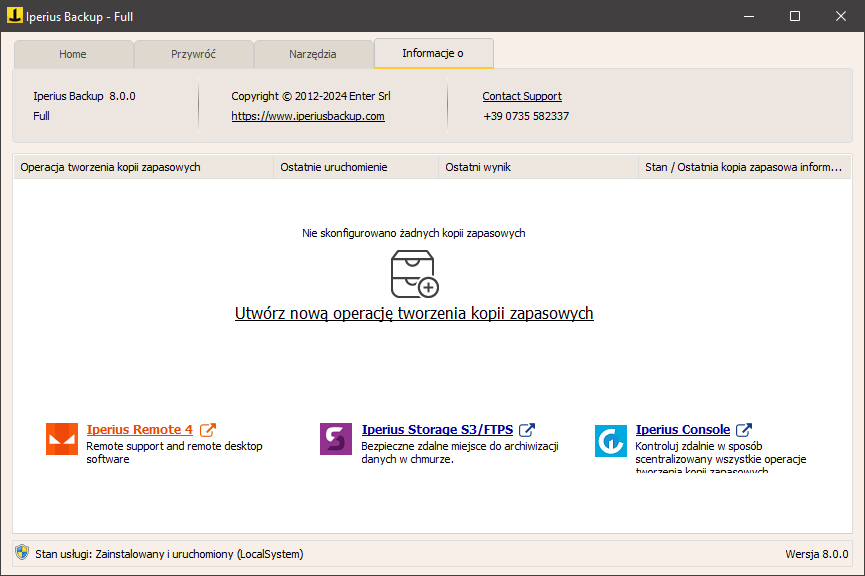The image size is (865, 576).
Task: Maximize the Iperius Backup window
Action: tap(795, 16)
